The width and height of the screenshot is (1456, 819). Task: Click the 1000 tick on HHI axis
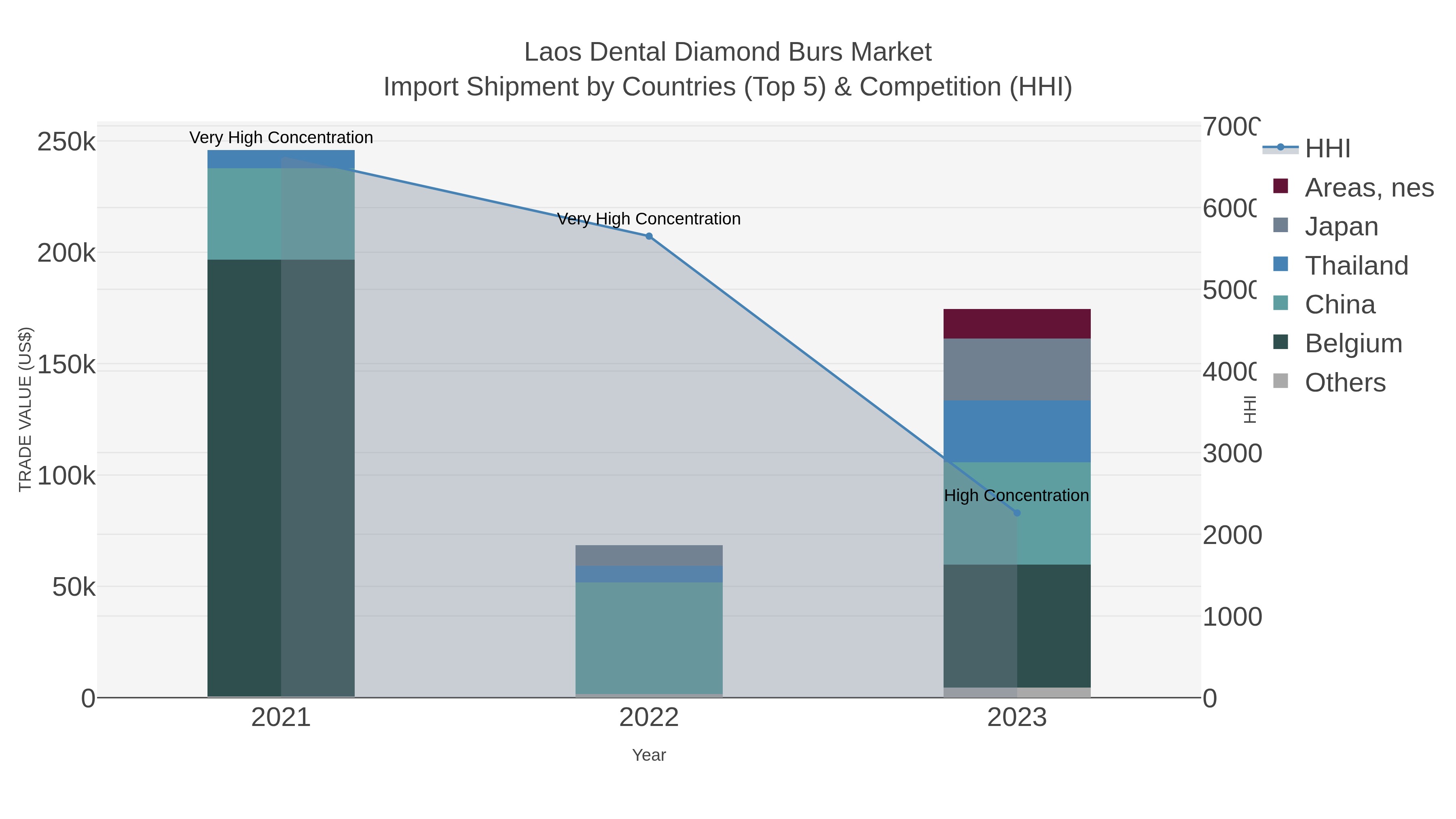click(x=1232, y=617)
